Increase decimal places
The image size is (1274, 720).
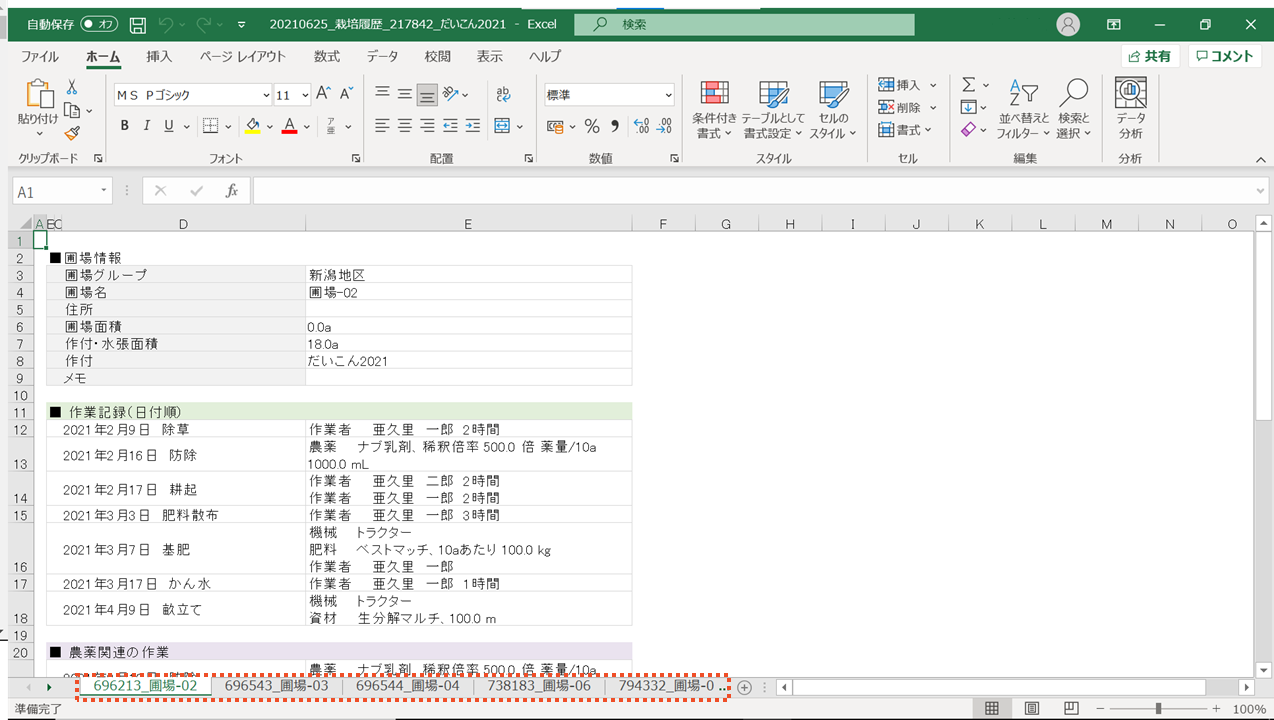642,126
